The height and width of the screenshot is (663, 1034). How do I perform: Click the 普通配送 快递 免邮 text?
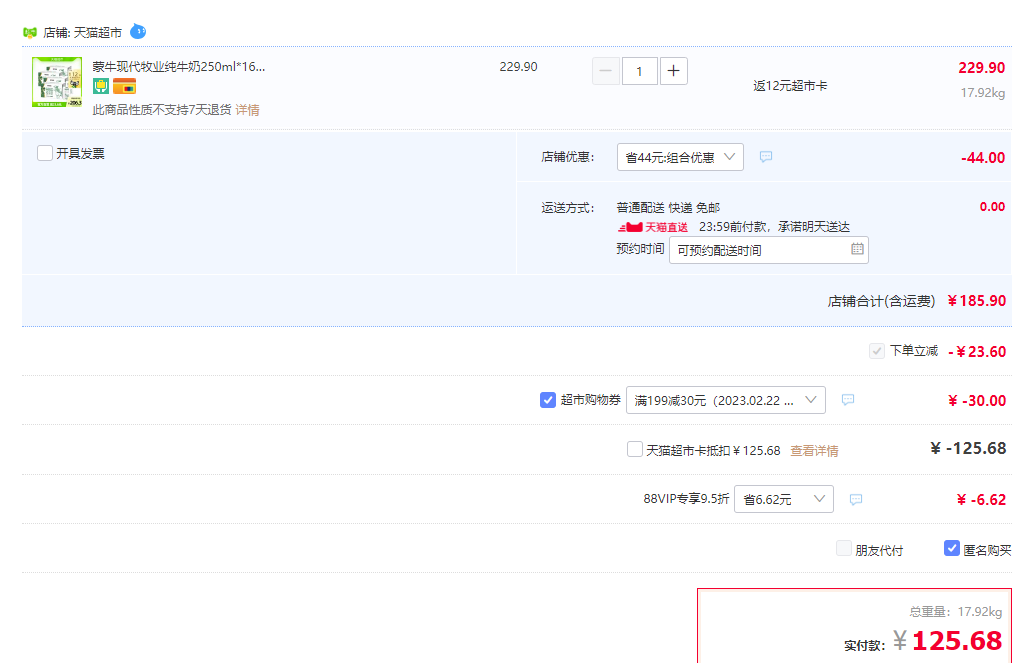tap(668, 208)
